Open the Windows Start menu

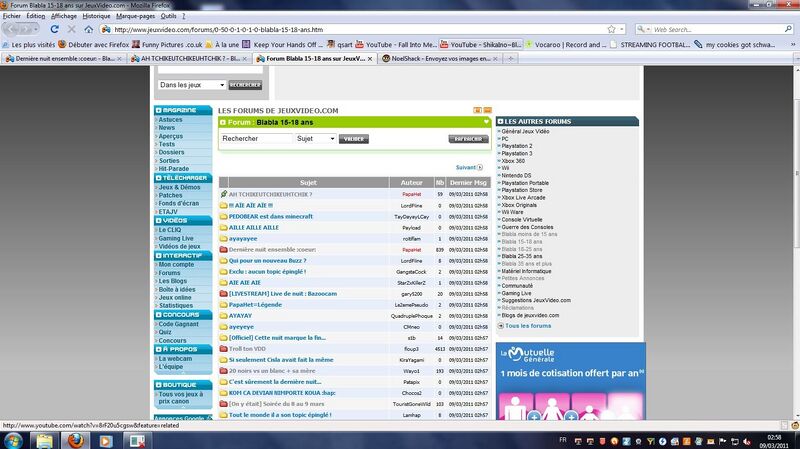coord(11,438)
